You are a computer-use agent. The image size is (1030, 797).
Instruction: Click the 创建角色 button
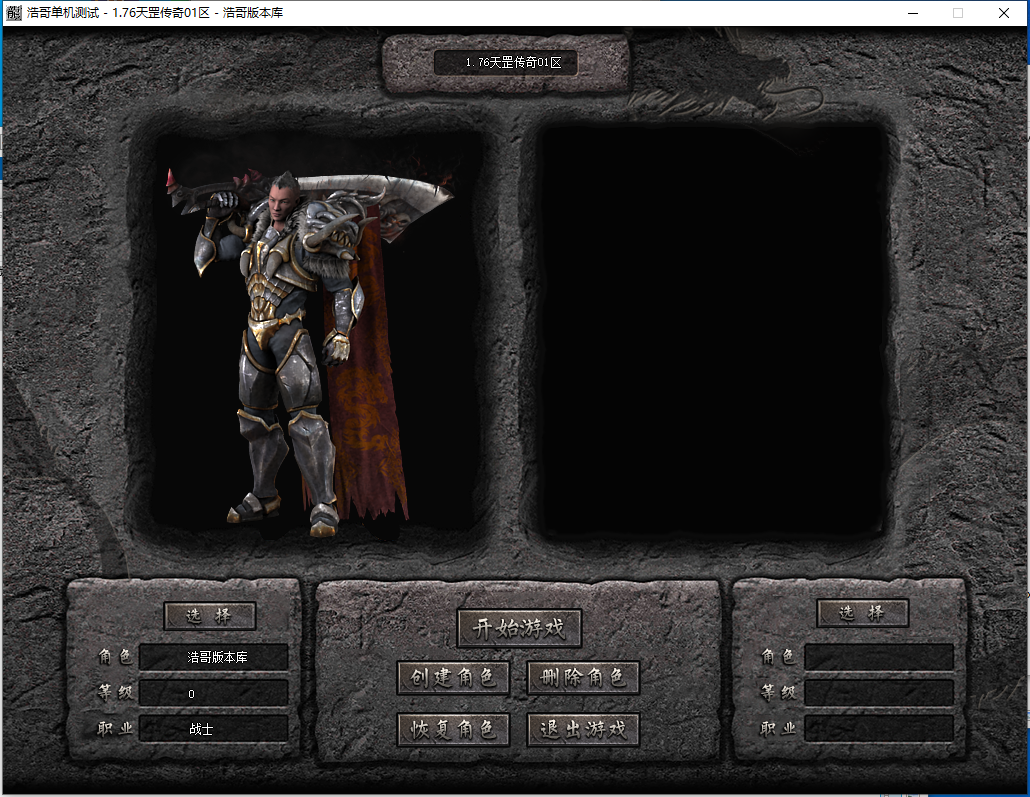(x=453, y=677)
